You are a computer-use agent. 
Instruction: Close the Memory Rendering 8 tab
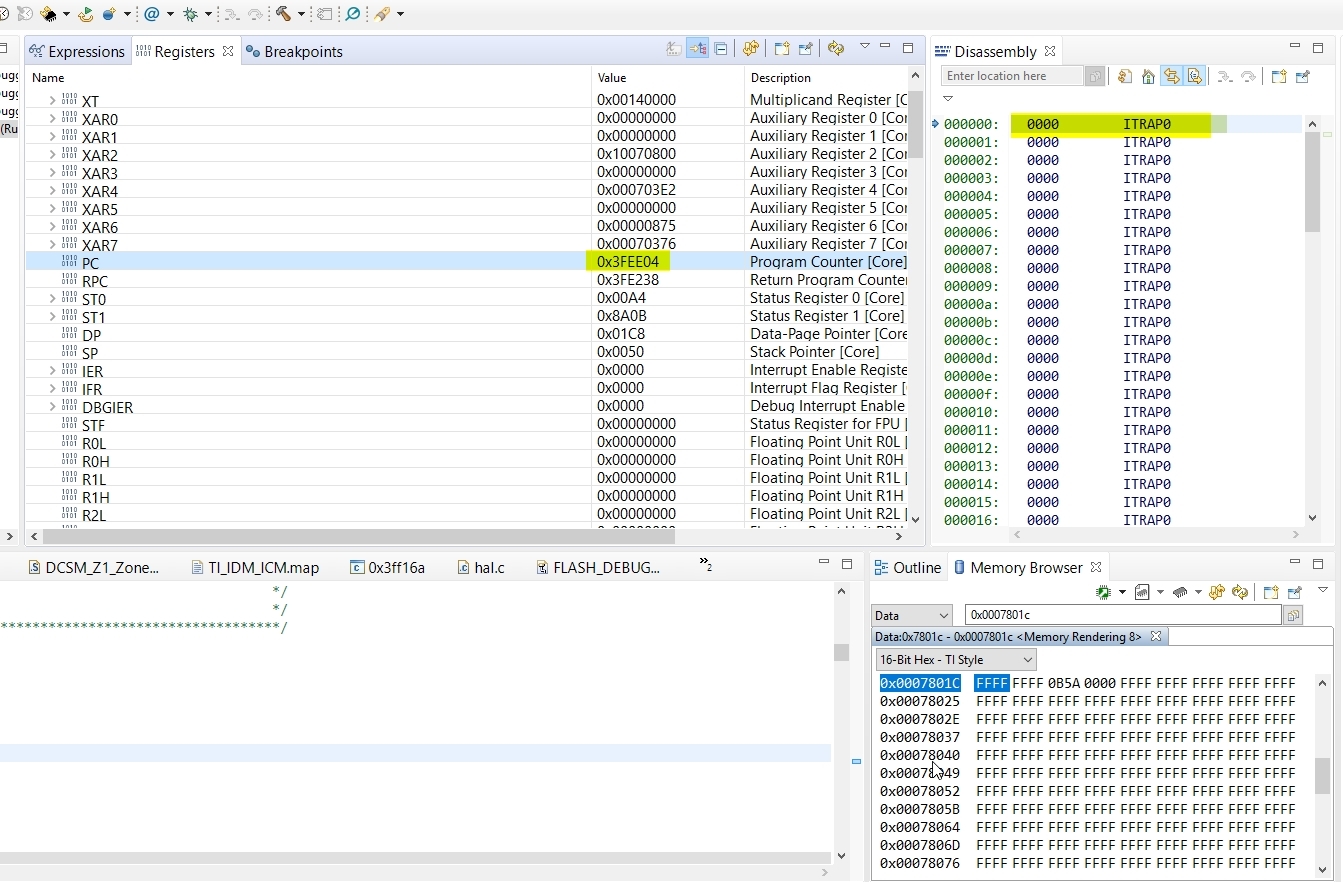(1155, 636)
